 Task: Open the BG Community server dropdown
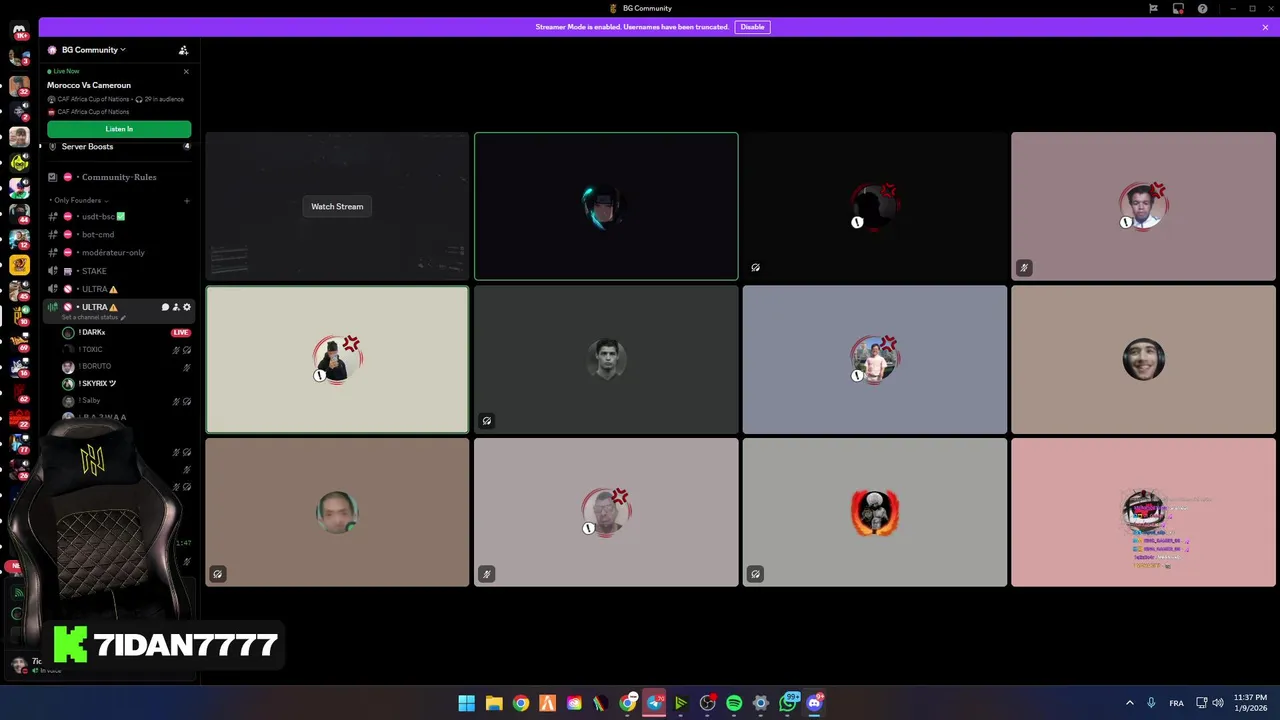click(94, 50)
